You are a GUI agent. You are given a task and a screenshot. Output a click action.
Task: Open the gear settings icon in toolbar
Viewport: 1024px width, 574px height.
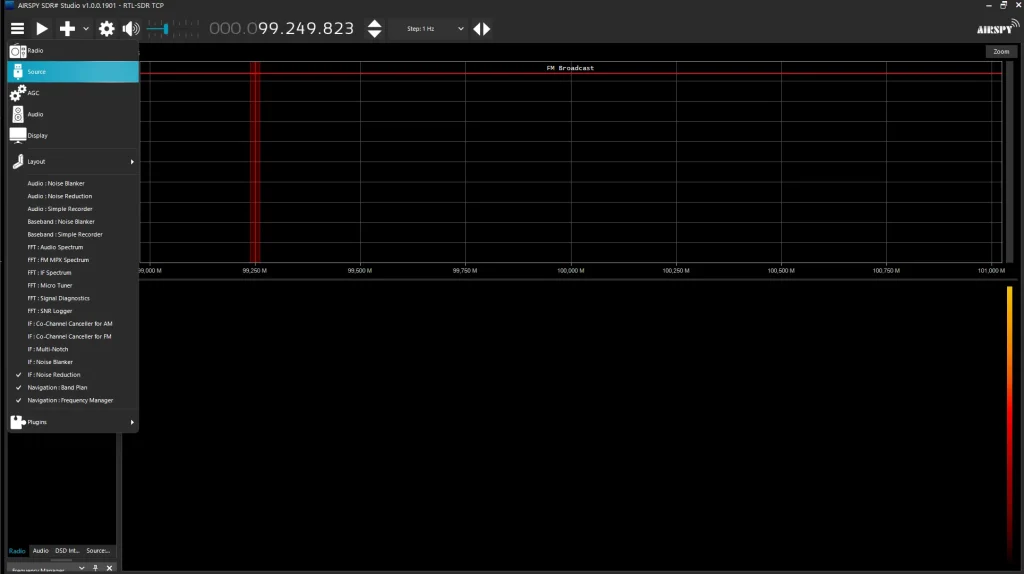[106, 29]
